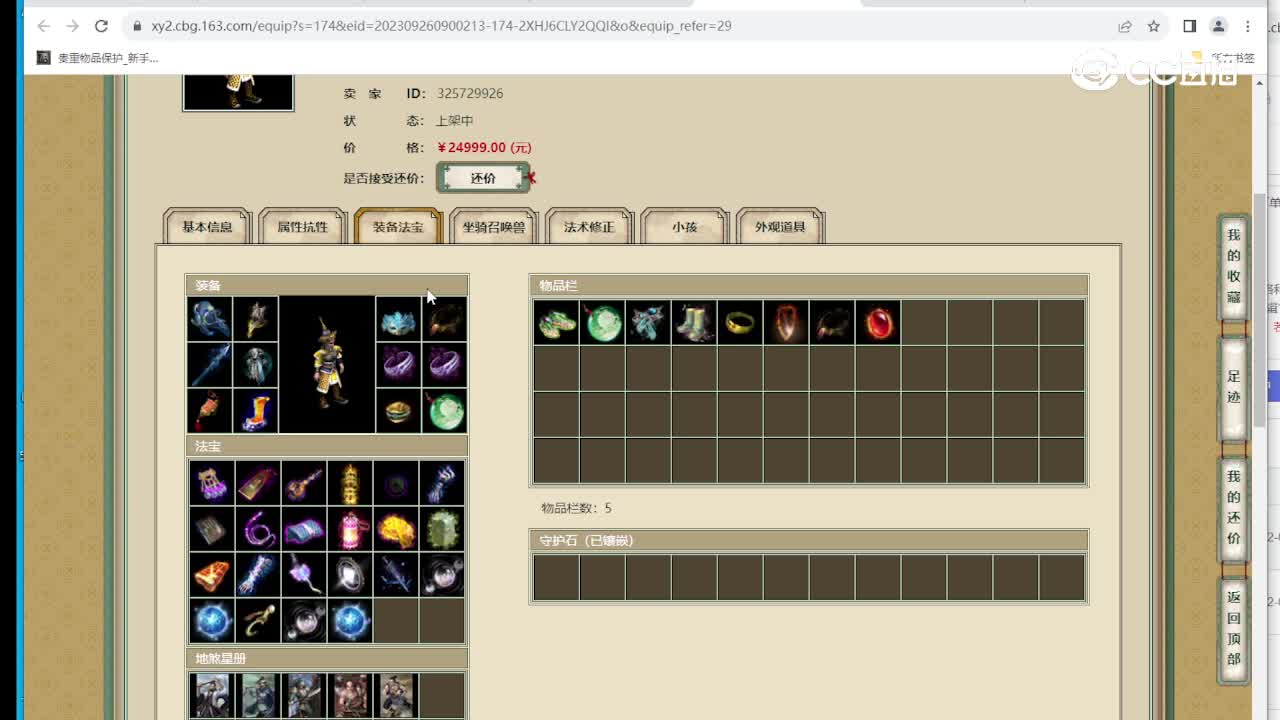Open 我的收藏 side button
1280x720 pixels.
[x=1234, y=266]
